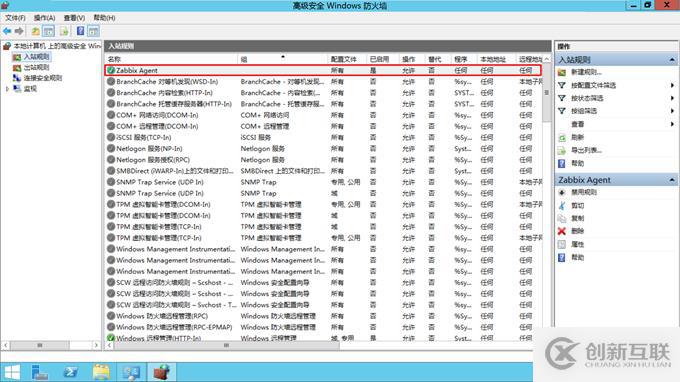This screenshot has height=382, width=680.
Task: Click the 禁用规则 disable icon under Zabbix Agent
Action: (562, 193)
